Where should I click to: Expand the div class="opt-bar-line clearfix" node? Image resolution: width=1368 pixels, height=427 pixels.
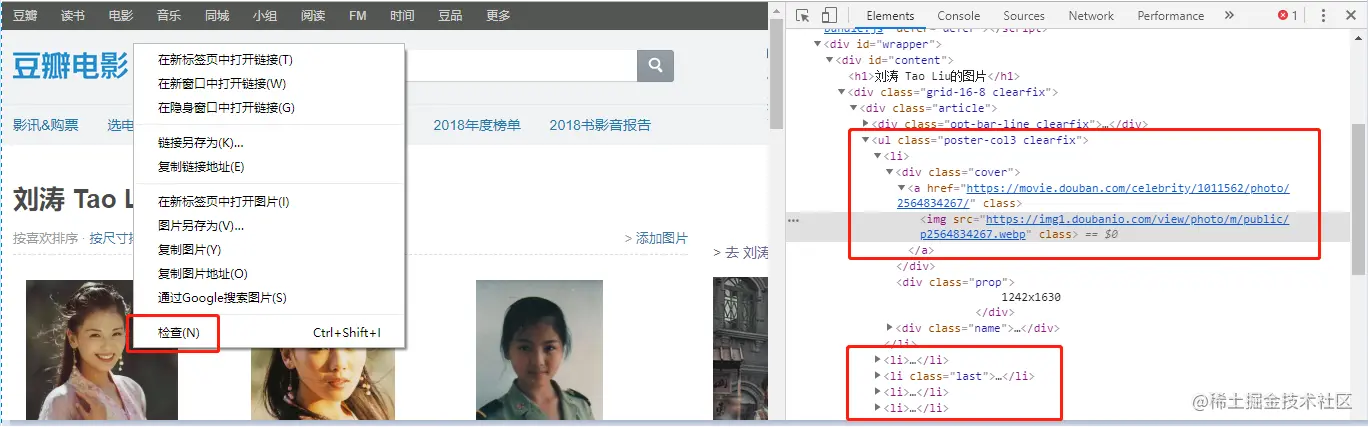click(866, 124)
